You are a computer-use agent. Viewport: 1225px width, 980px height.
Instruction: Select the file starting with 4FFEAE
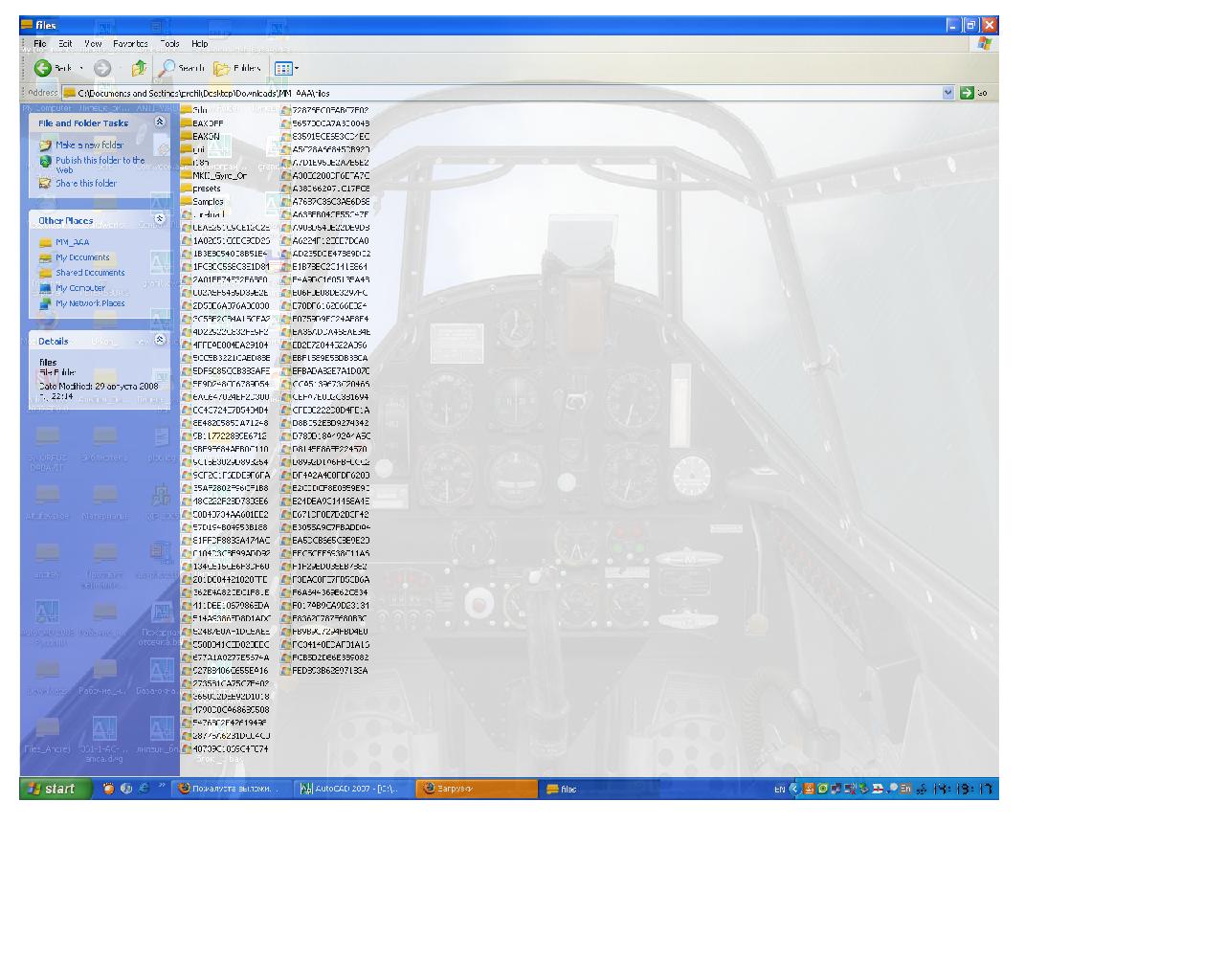[226, 345]
